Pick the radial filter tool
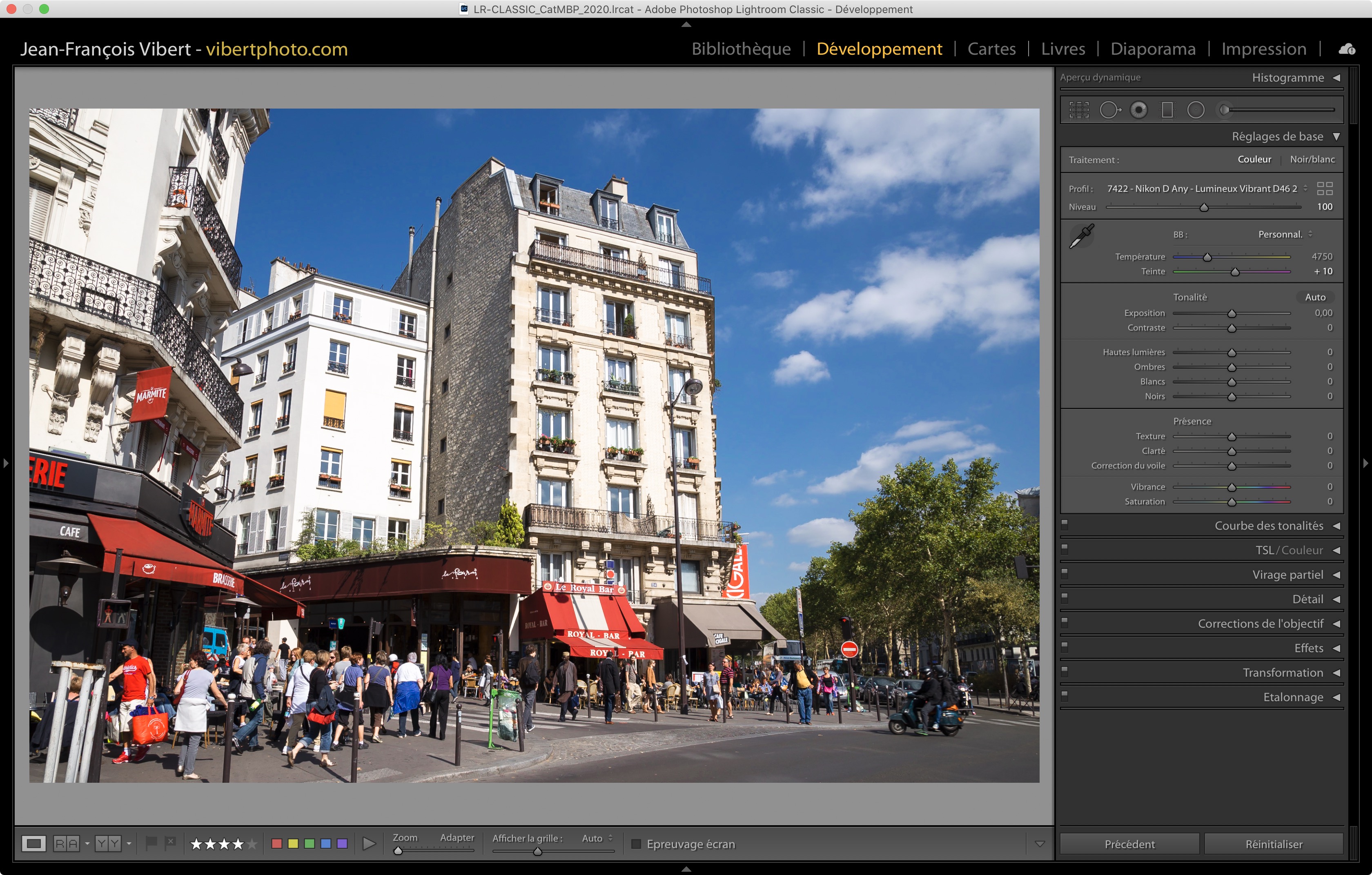Viewport: 1372px width, 875px height. coord(1195,110)
